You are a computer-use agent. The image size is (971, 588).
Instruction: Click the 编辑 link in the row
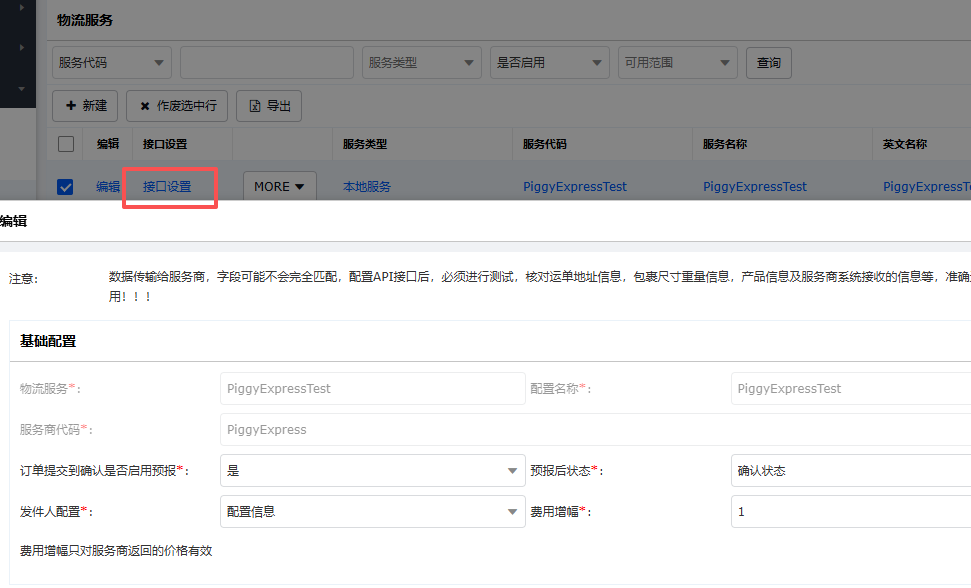pos(107,187)
